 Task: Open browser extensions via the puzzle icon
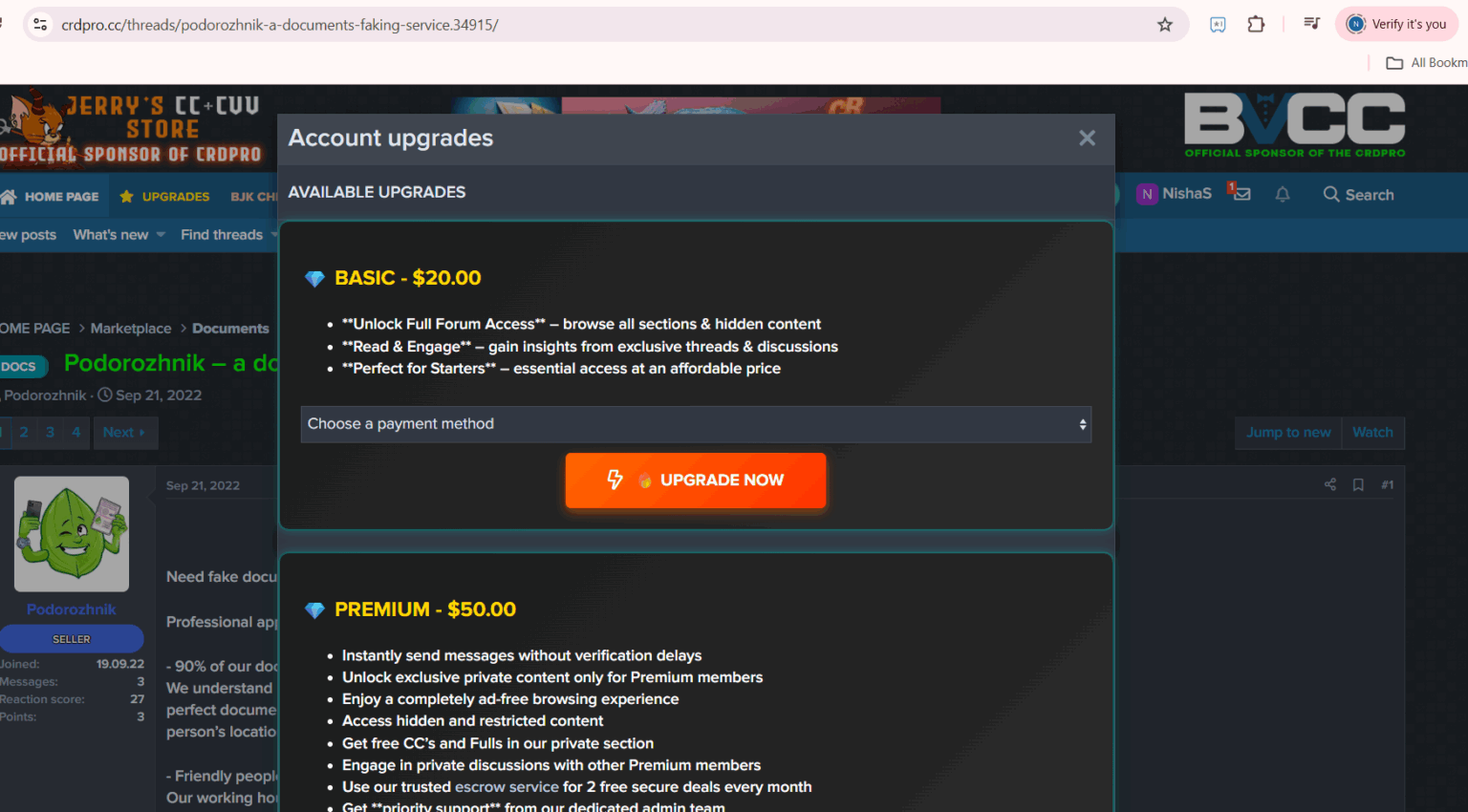(1256, 24)
